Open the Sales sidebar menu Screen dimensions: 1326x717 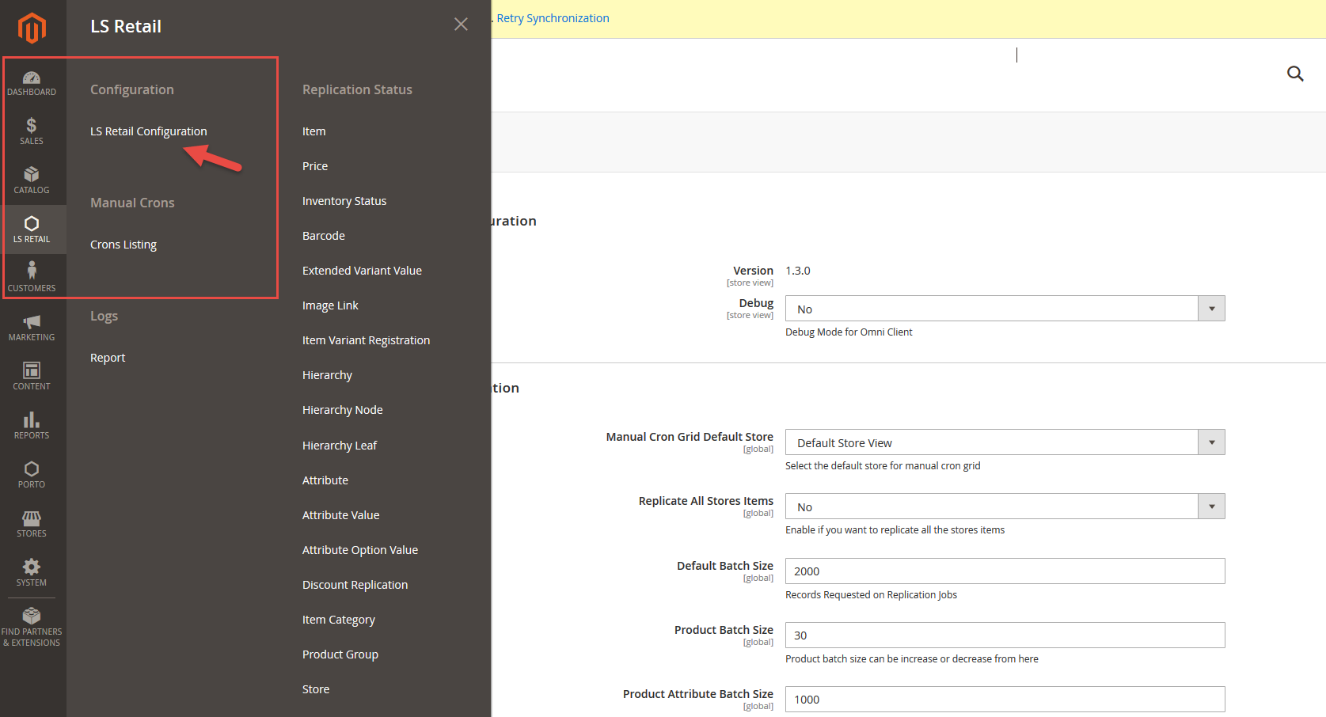(x=32, y=131)
